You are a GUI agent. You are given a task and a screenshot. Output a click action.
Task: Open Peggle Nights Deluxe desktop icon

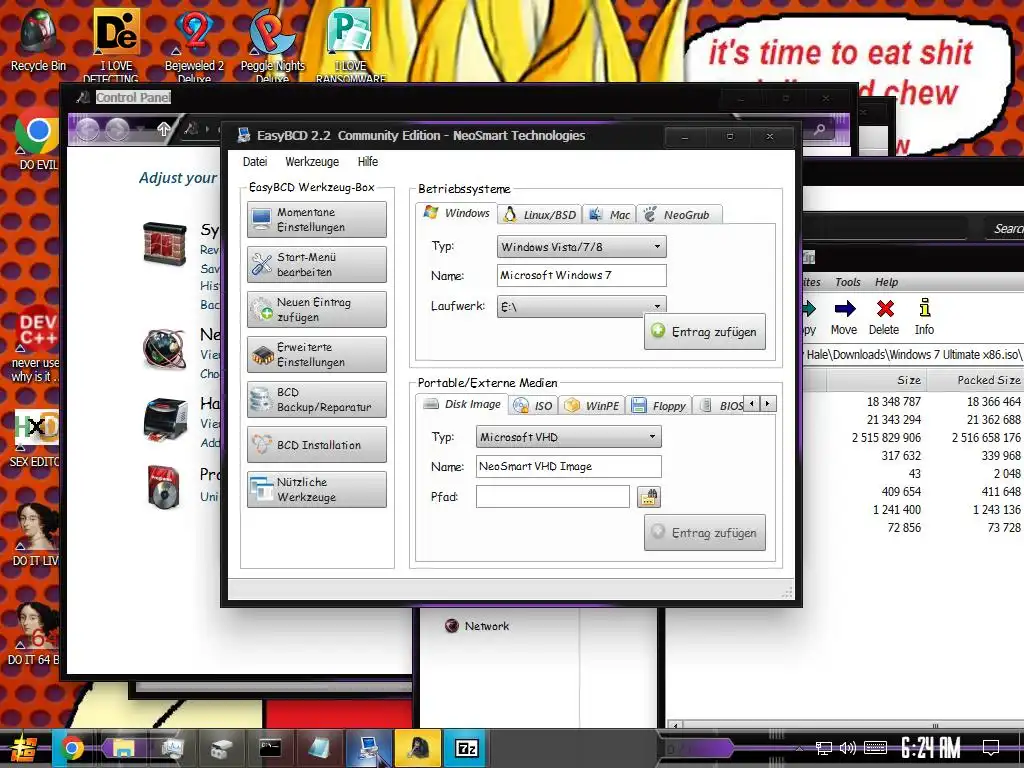(272, 44)
